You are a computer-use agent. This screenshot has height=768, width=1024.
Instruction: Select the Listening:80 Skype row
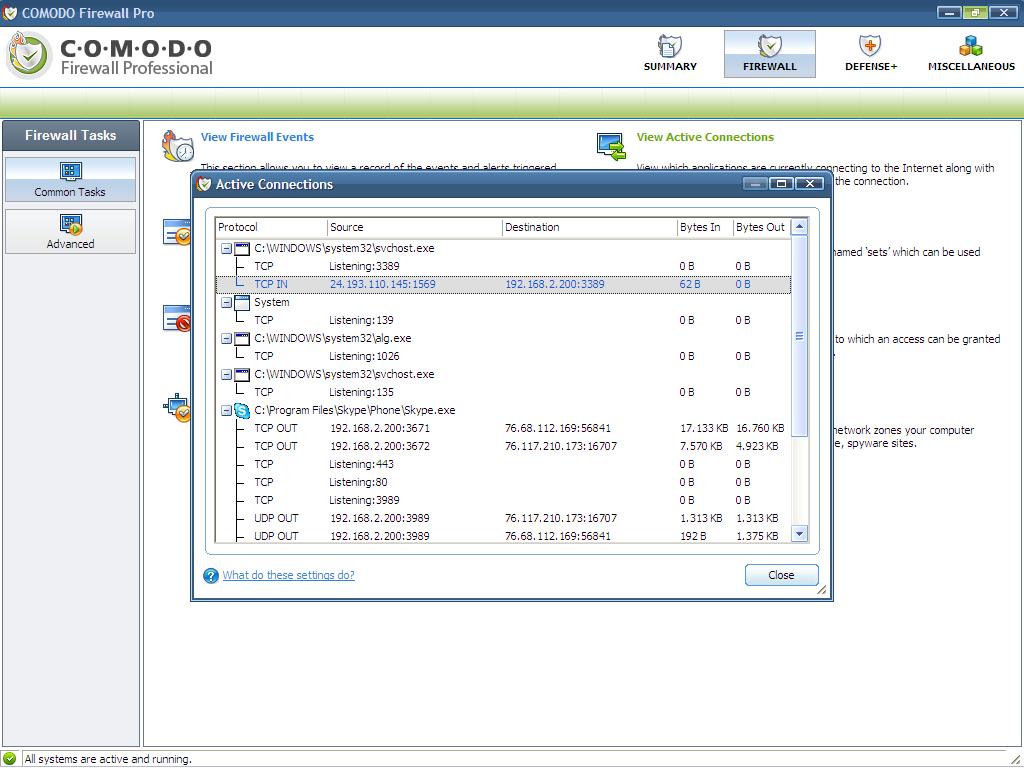pos(503,482)
